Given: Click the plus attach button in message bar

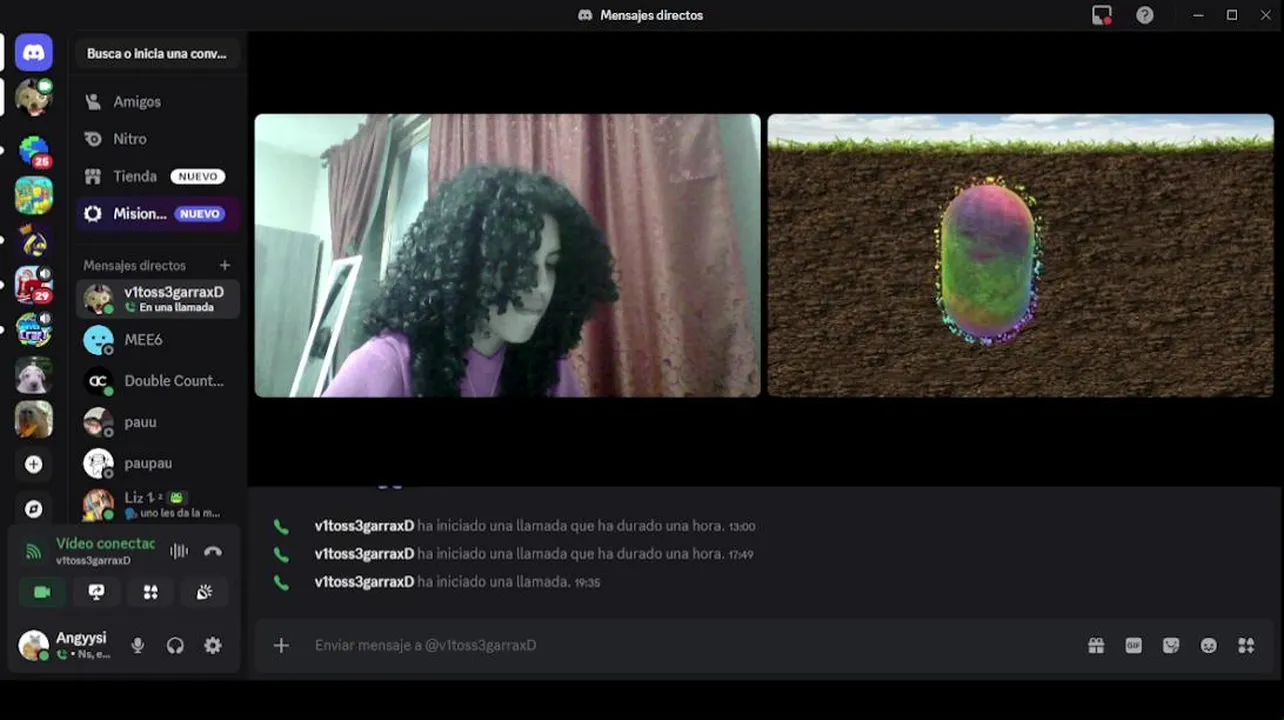Looking at the screenshot, I should pos(281,646).
